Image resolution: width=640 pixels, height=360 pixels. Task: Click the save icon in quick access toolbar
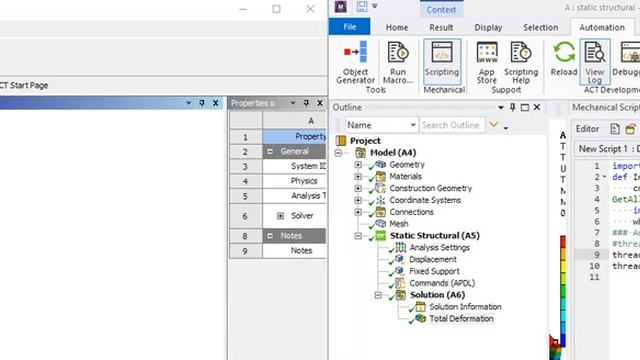(361, 7)
